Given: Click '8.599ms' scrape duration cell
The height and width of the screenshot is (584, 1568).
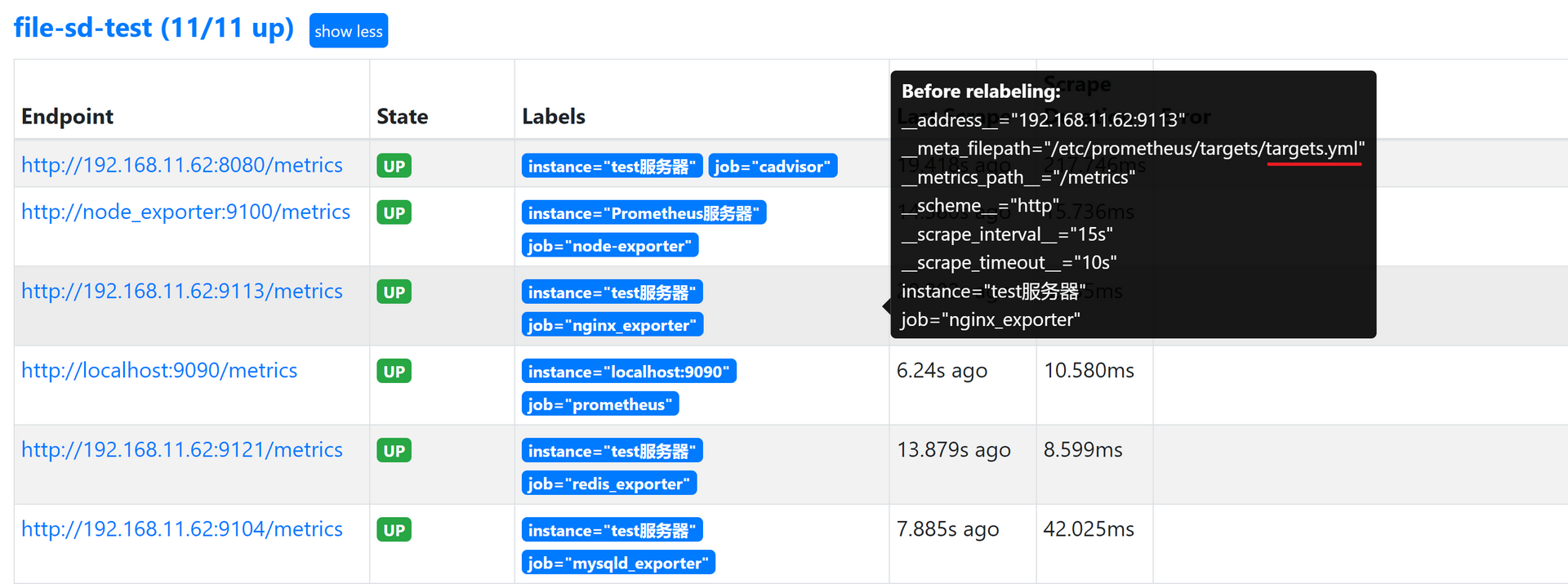Looking at the screenshot, I should pyautogui.click(x=1083, y=450).
